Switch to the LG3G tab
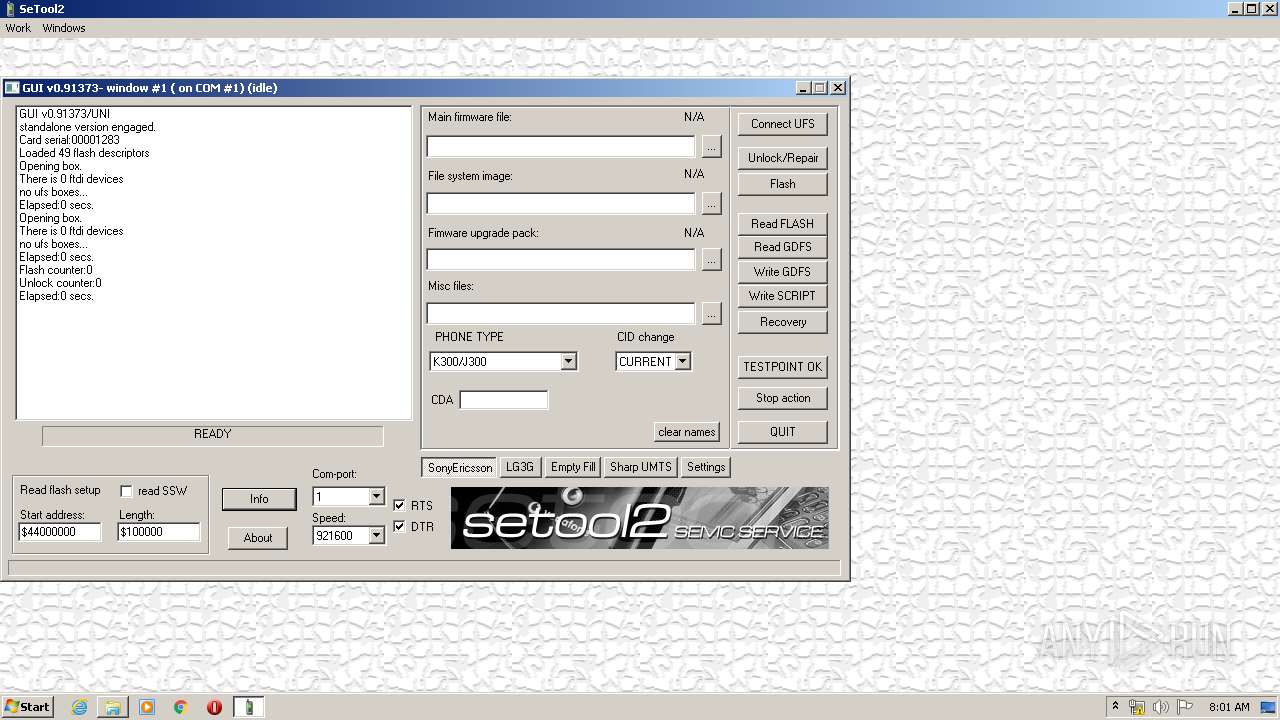1280x720 pixels. coord(520,467)
